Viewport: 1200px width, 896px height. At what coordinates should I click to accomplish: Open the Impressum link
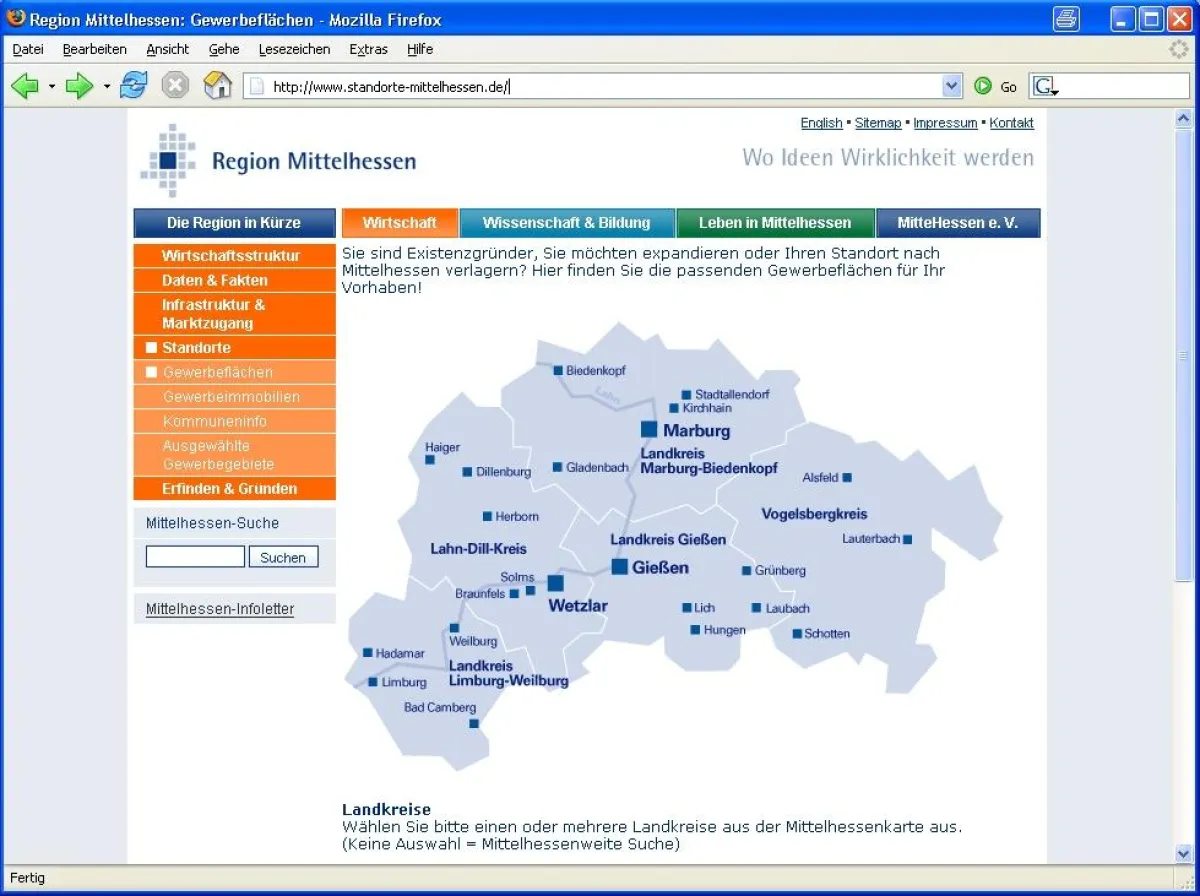(x=945, y=122)
